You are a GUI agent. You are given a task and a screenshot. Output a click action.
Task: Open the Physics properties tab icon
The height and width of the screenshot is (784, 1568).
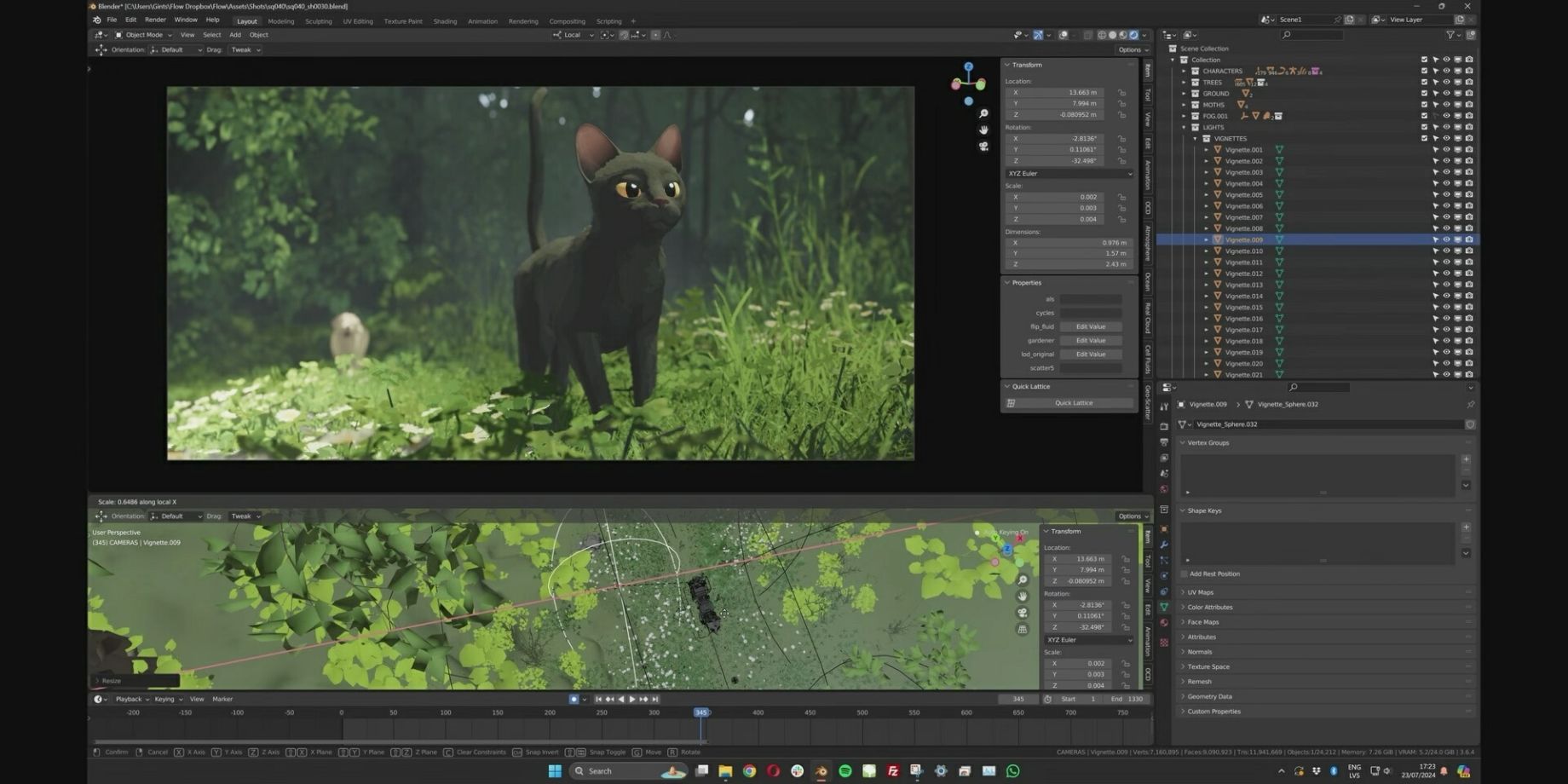[x=1164, y=575]
